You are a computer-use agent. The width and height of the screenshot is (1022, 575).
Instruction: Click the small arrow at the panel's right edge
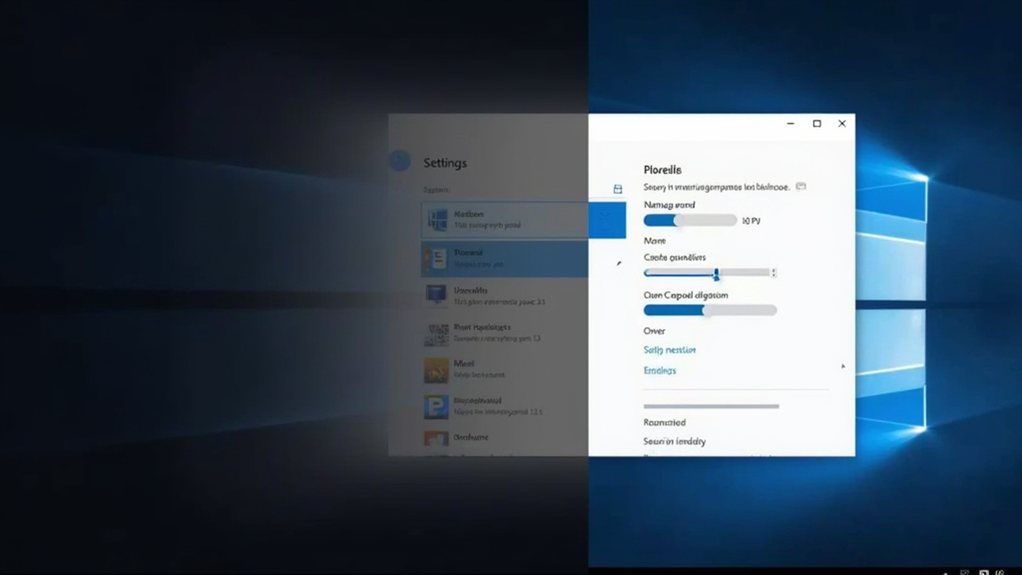pyautogui.click(x=843, y=367)
